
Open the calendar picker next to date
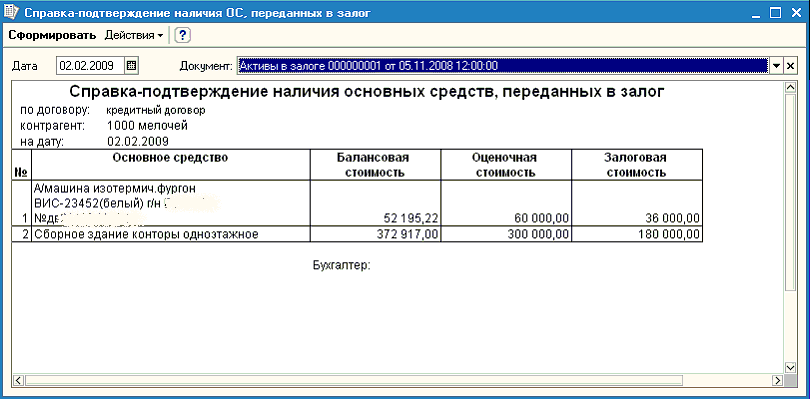[132, 66]
